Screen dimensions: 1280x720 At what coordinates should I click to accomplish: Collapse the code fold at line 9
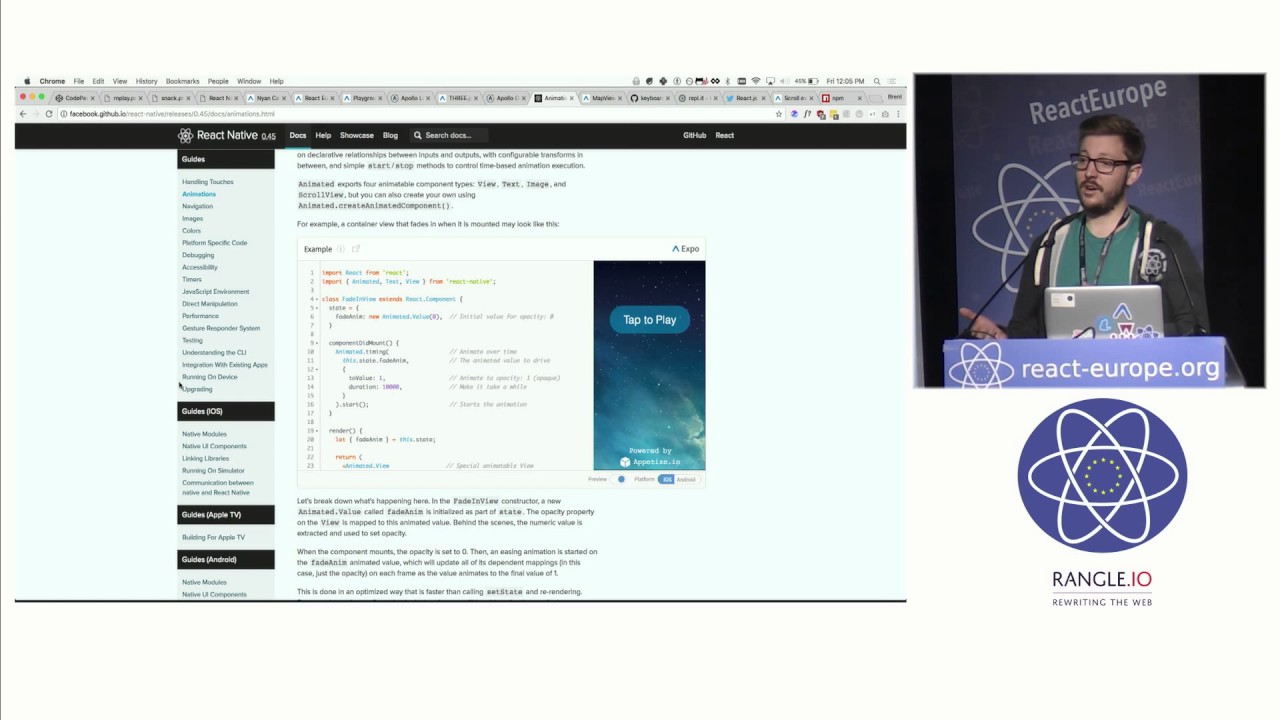pos(316,343)
